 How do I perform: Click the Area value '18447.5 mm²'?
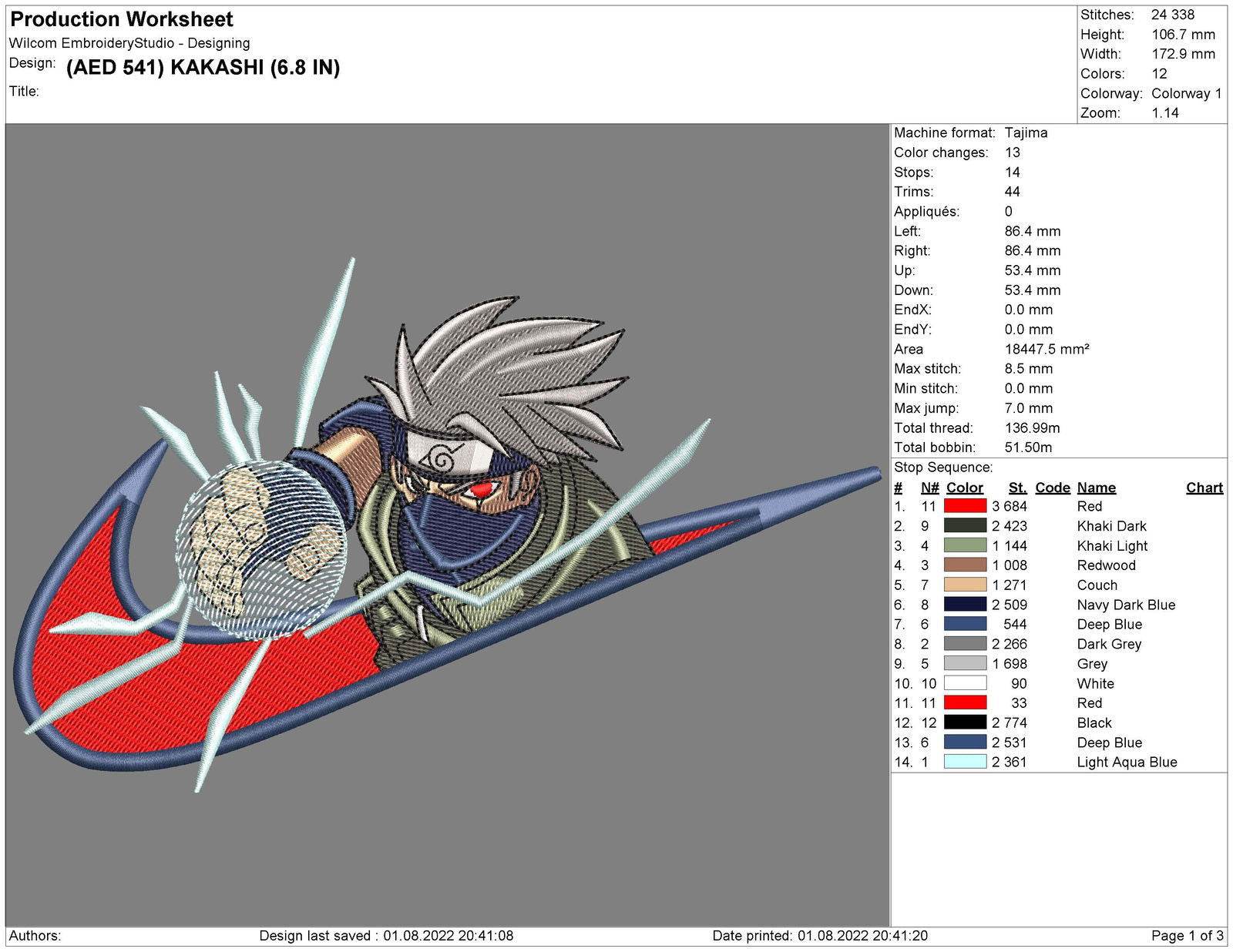point(1047,349)
